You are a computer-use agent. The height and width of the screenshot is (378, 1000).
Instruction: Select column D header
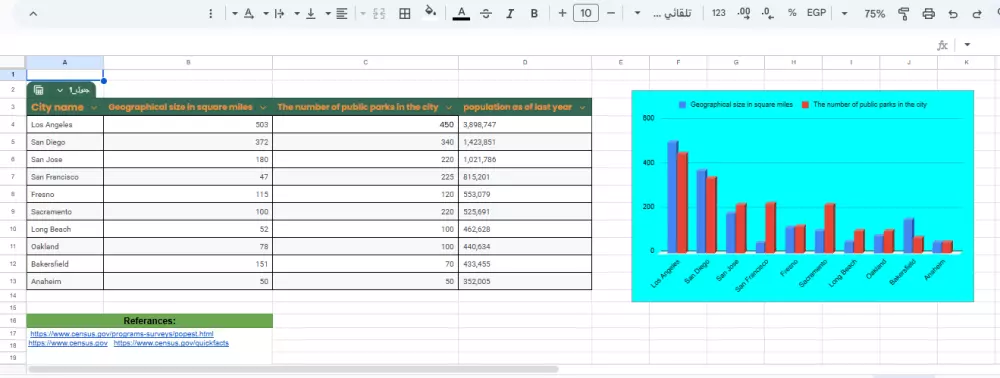(525, 62)
